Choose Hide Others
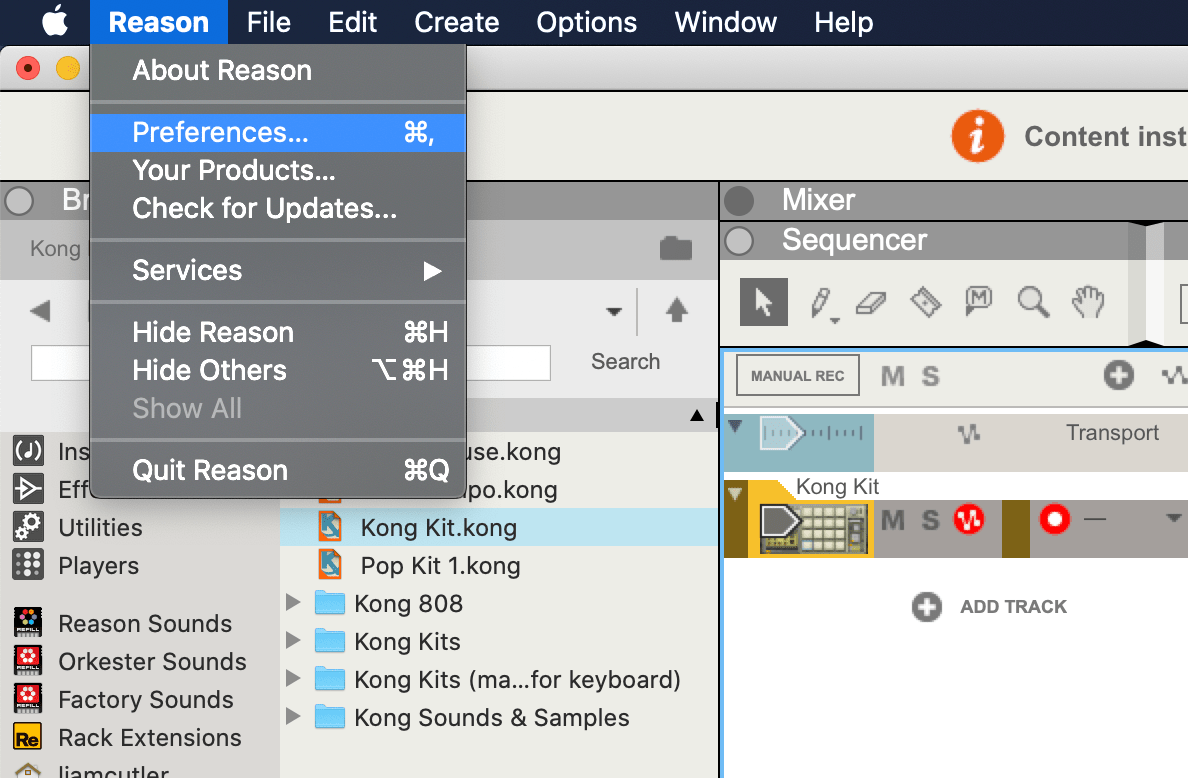Image resolution: width=1188 pixels, height=778 pixels. tap(278, 370)
